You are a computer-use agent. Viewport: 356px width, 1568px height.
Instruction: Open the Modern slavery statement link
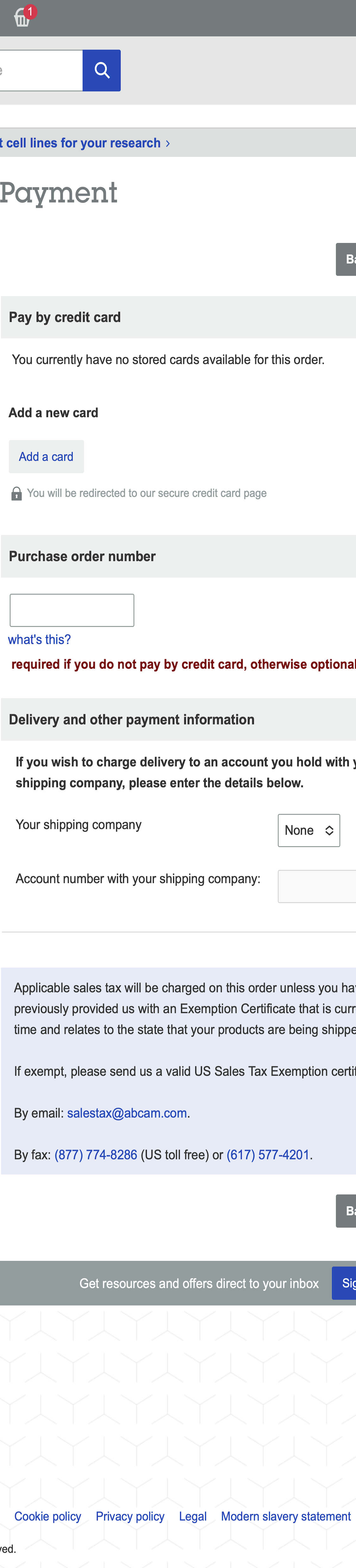[x=285, y=1516]
